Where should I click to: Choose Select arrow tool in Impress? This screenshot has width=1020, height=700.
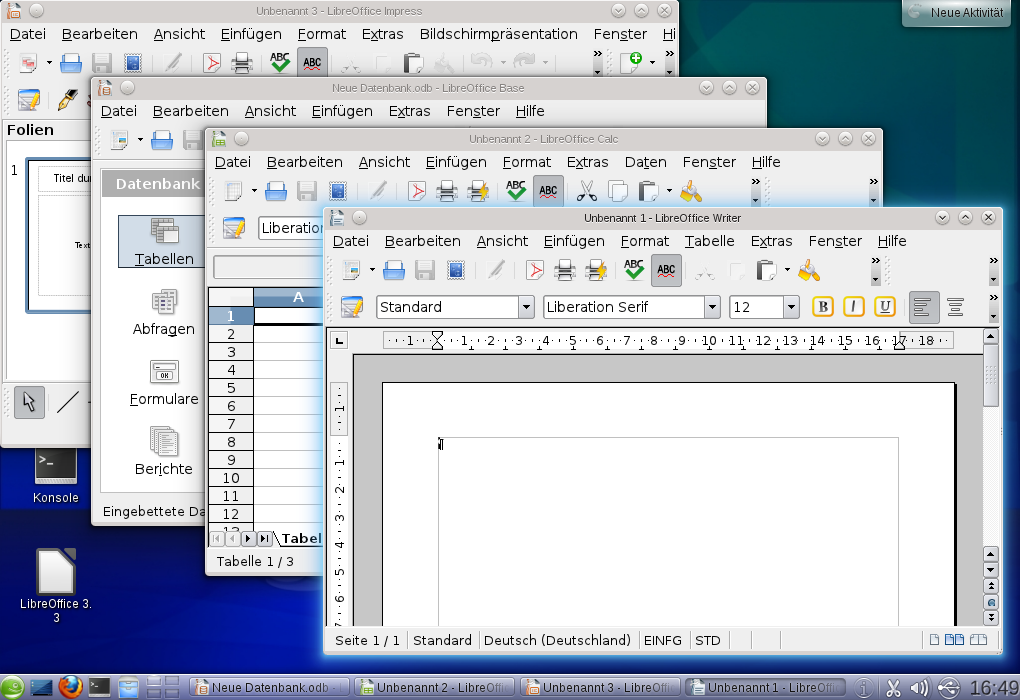29,402
